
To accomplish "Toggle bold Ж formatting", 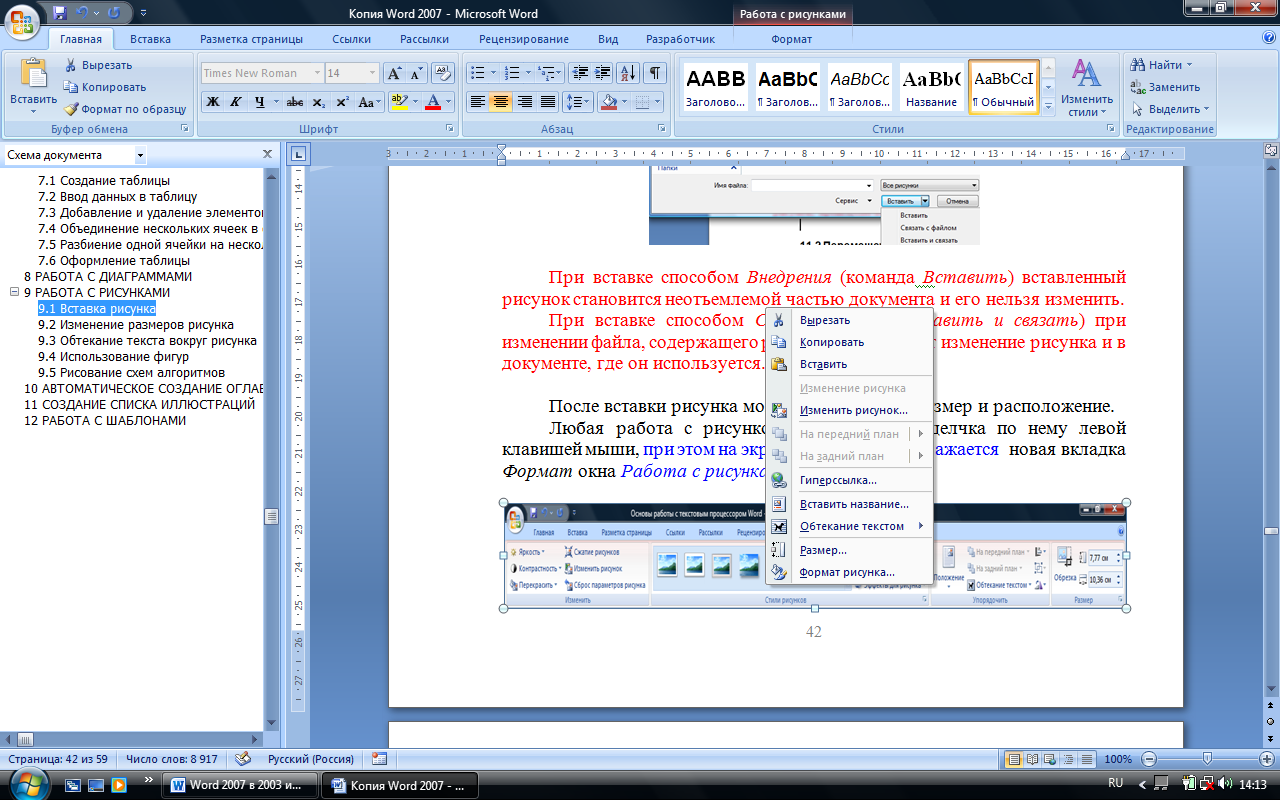I will coord(213,102).
